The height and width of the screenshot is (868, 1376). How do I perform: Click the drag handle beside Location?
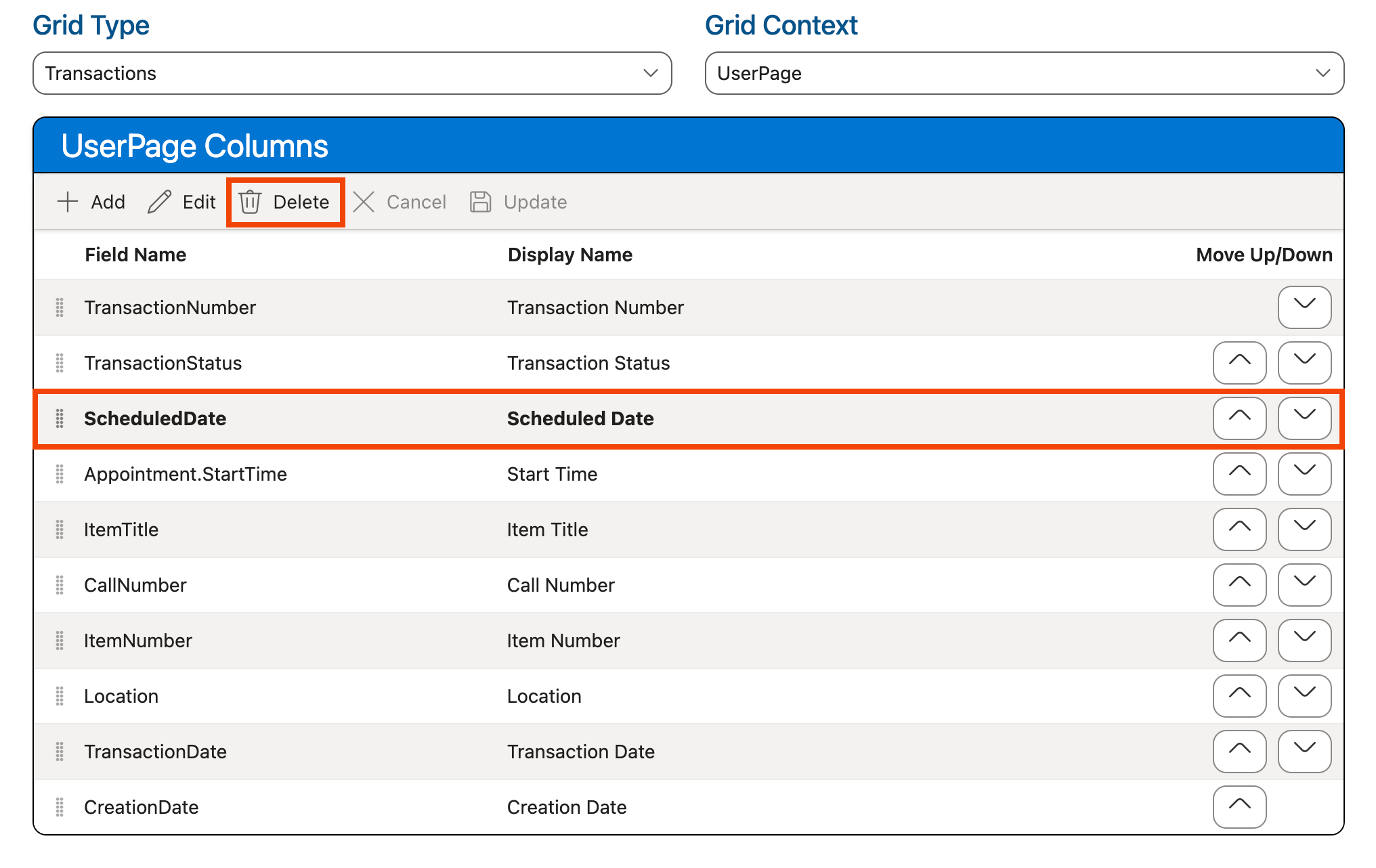tap(60, 696)
